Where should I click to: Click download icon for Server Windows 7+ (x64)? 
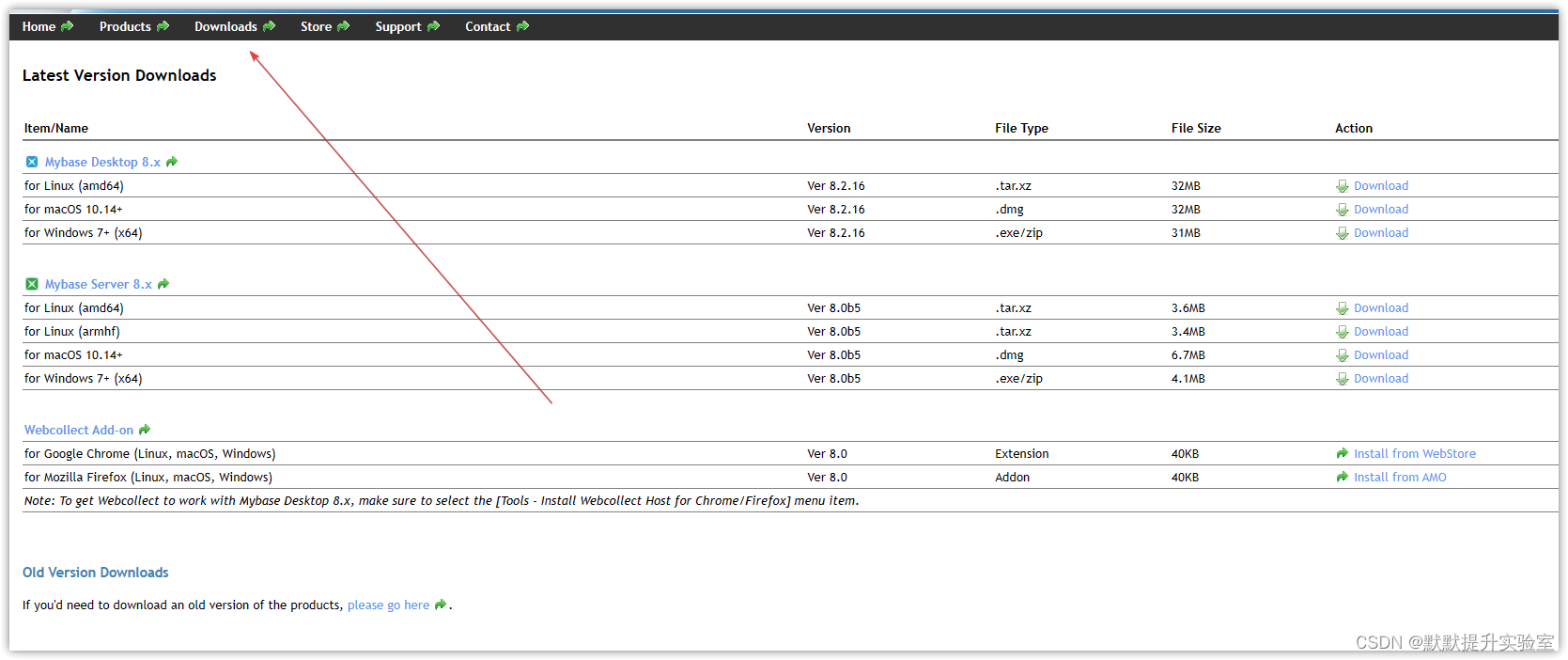coord(1343,379)
